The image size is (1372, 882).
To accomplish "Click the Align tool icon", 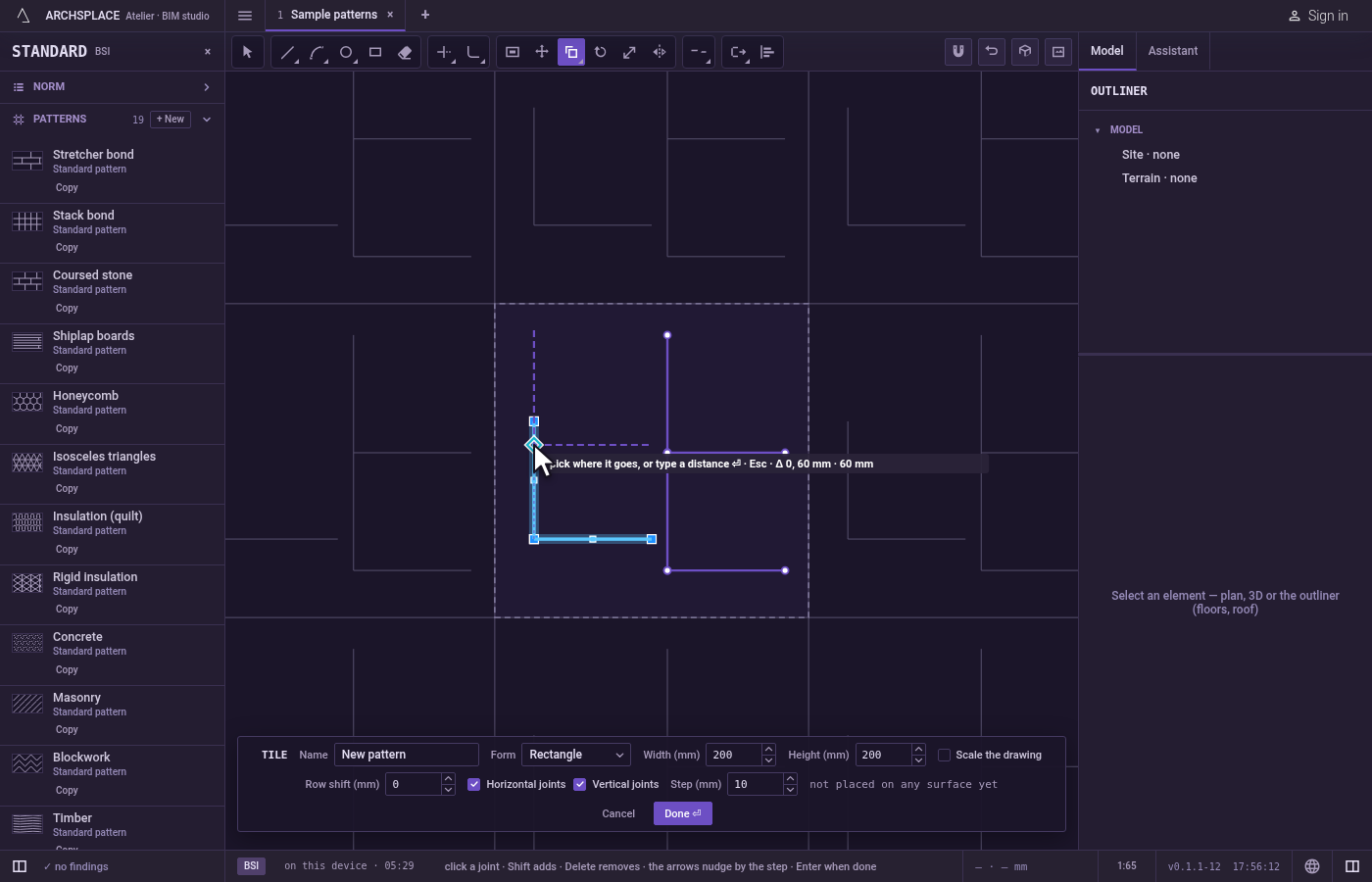I will pos(767,52).
